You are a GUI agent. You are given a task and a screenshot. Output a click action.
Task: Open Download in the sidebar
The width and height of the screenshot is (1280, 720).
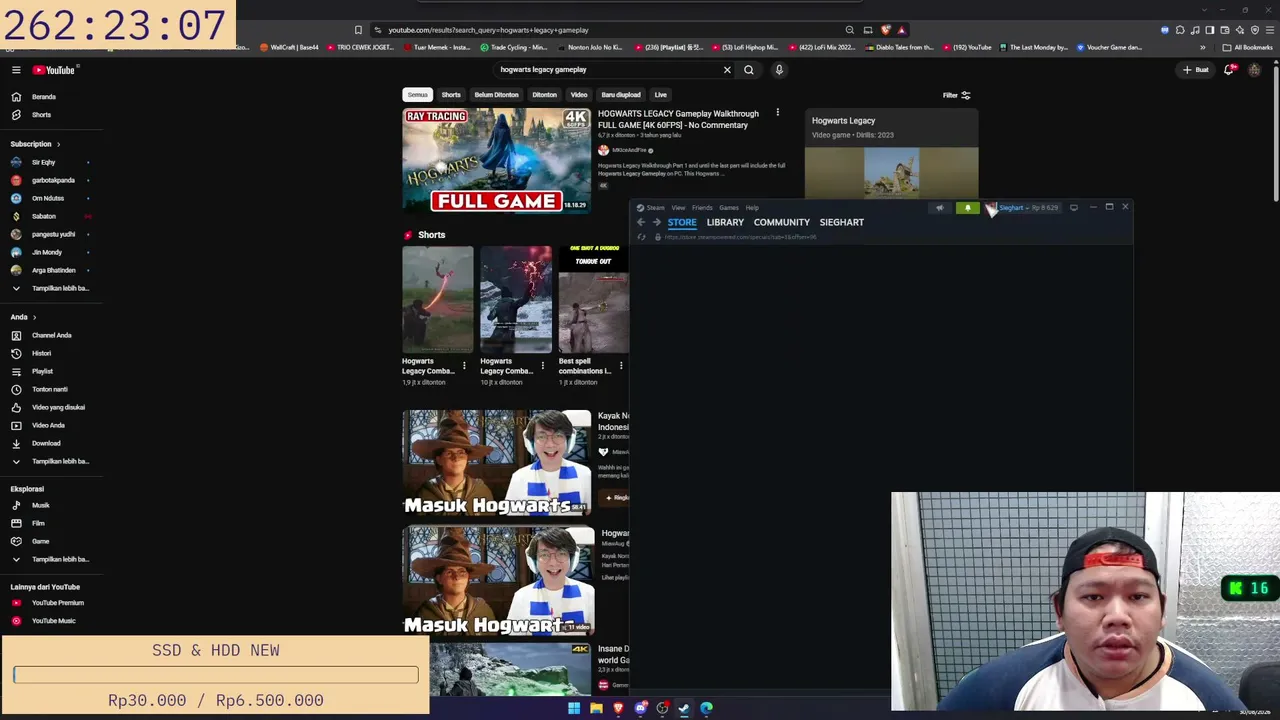46,443
